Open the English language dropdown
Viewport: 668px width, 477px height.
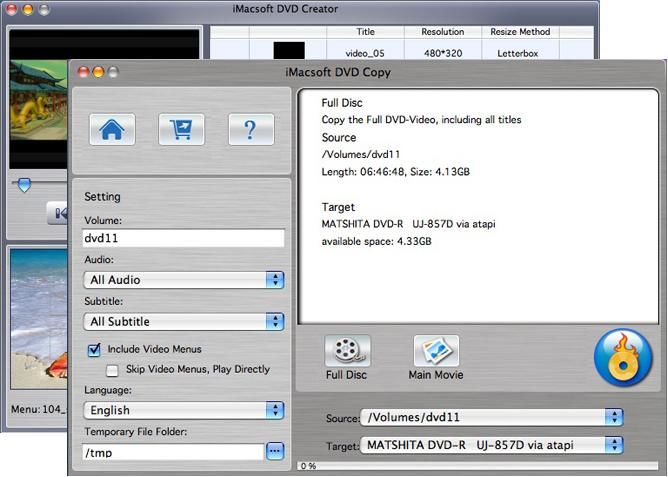184,410
